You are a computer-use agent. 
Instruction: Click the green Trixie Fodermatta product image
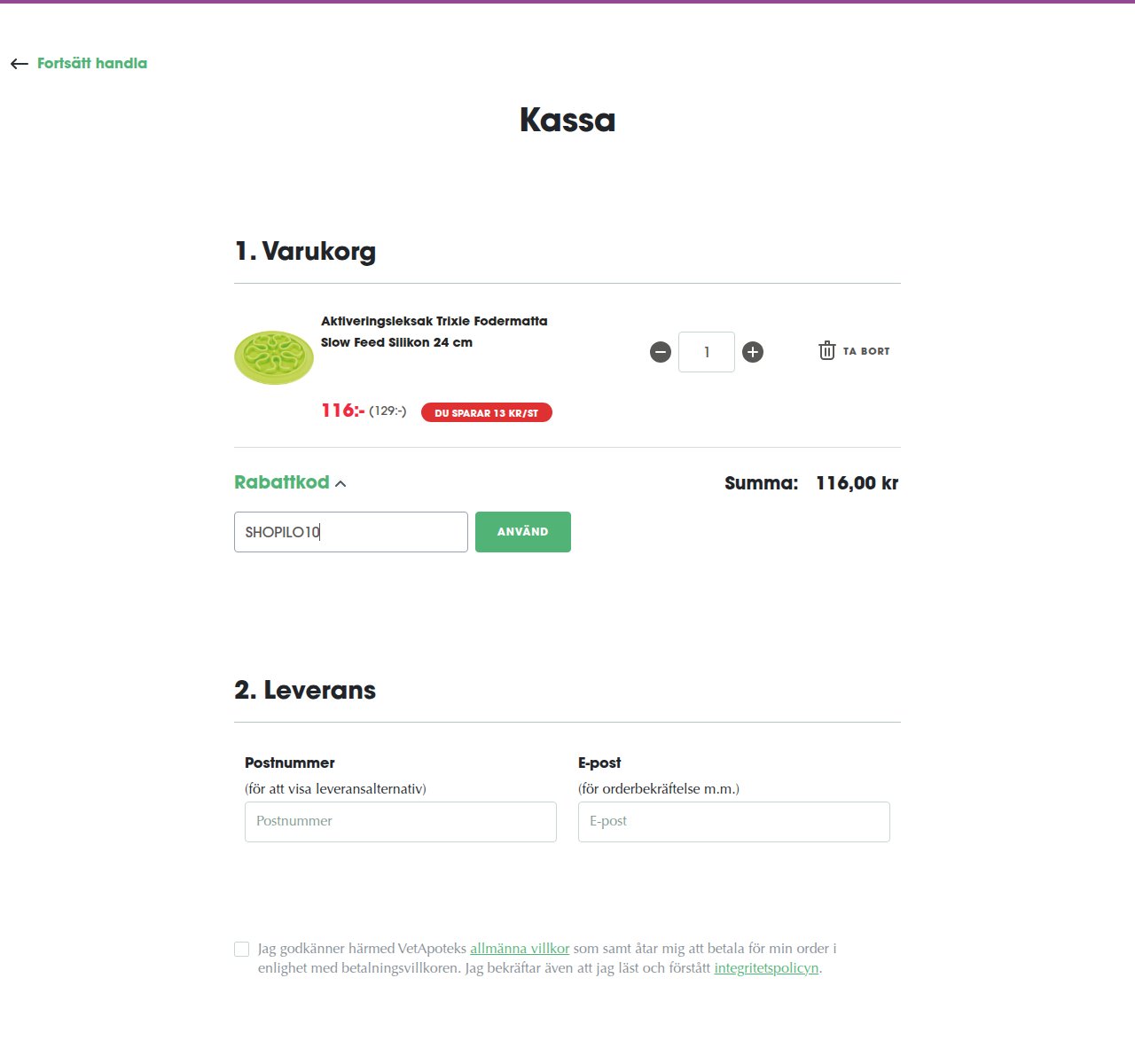click(274, 357)
